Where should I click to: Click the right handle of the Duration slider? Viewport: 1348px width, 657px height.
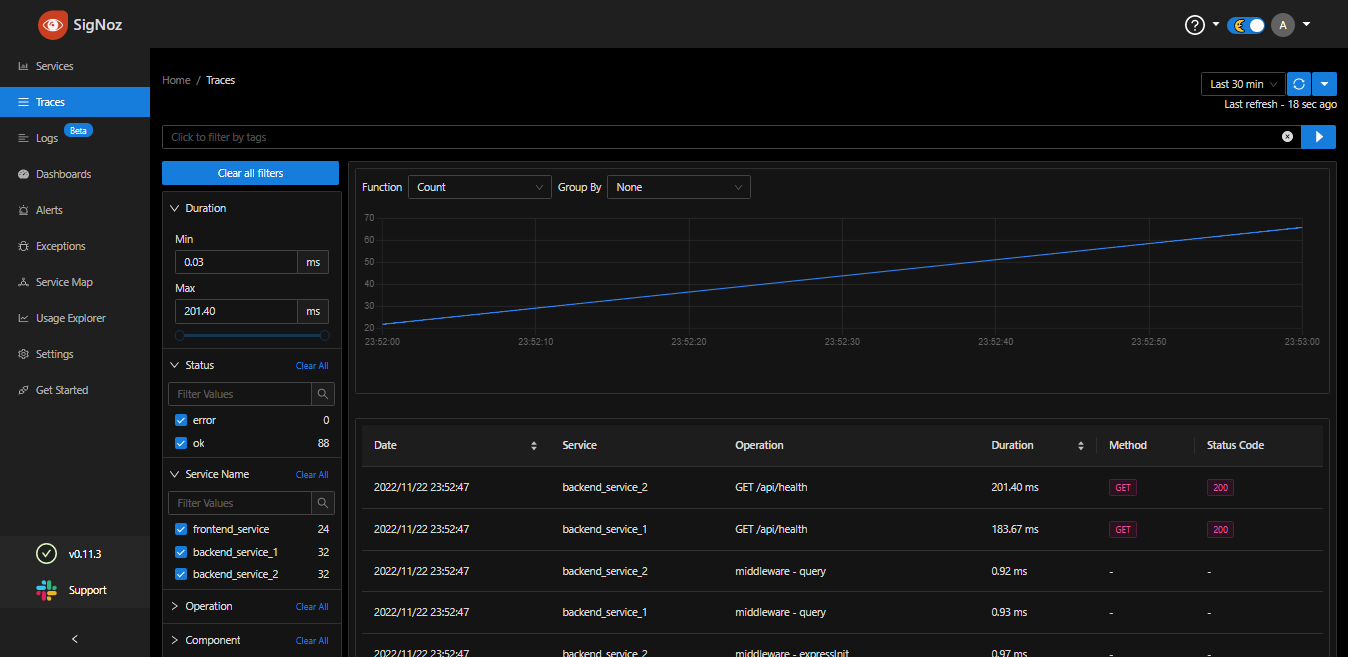pyautogui.click(x=324, y=336)
